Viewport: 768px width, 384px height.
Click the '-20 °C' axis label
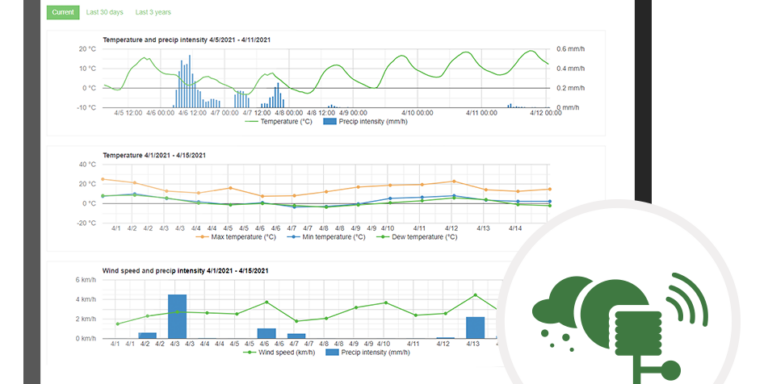tap(86, 223)
